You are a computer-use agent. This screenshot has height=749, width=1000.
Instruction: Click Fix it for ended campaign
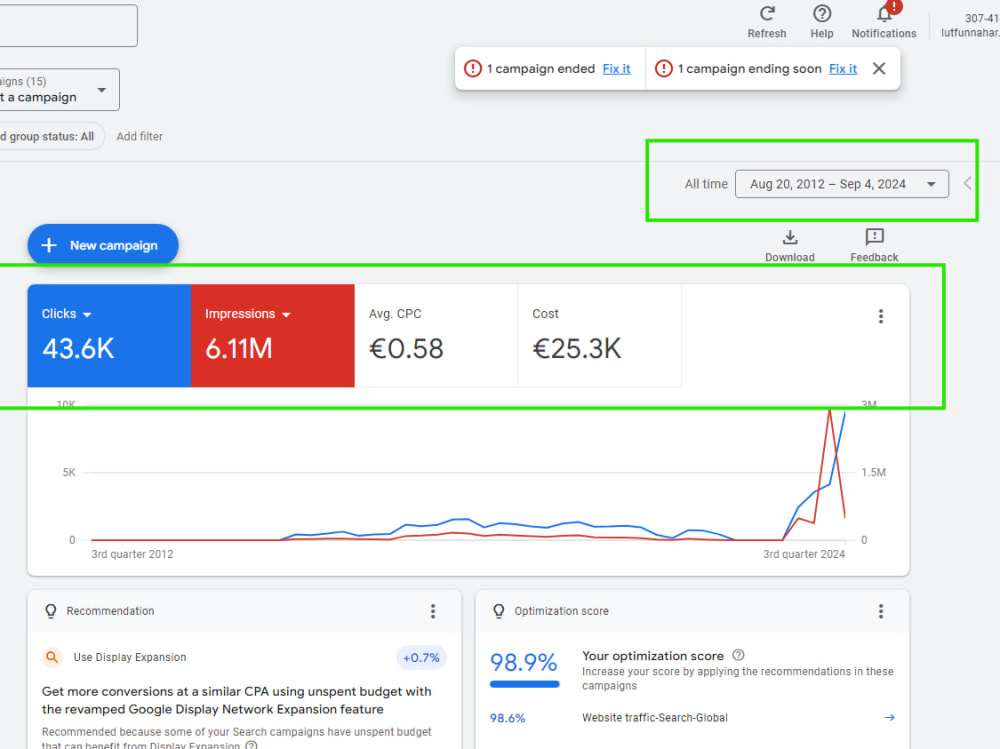[x=616, y=68]
